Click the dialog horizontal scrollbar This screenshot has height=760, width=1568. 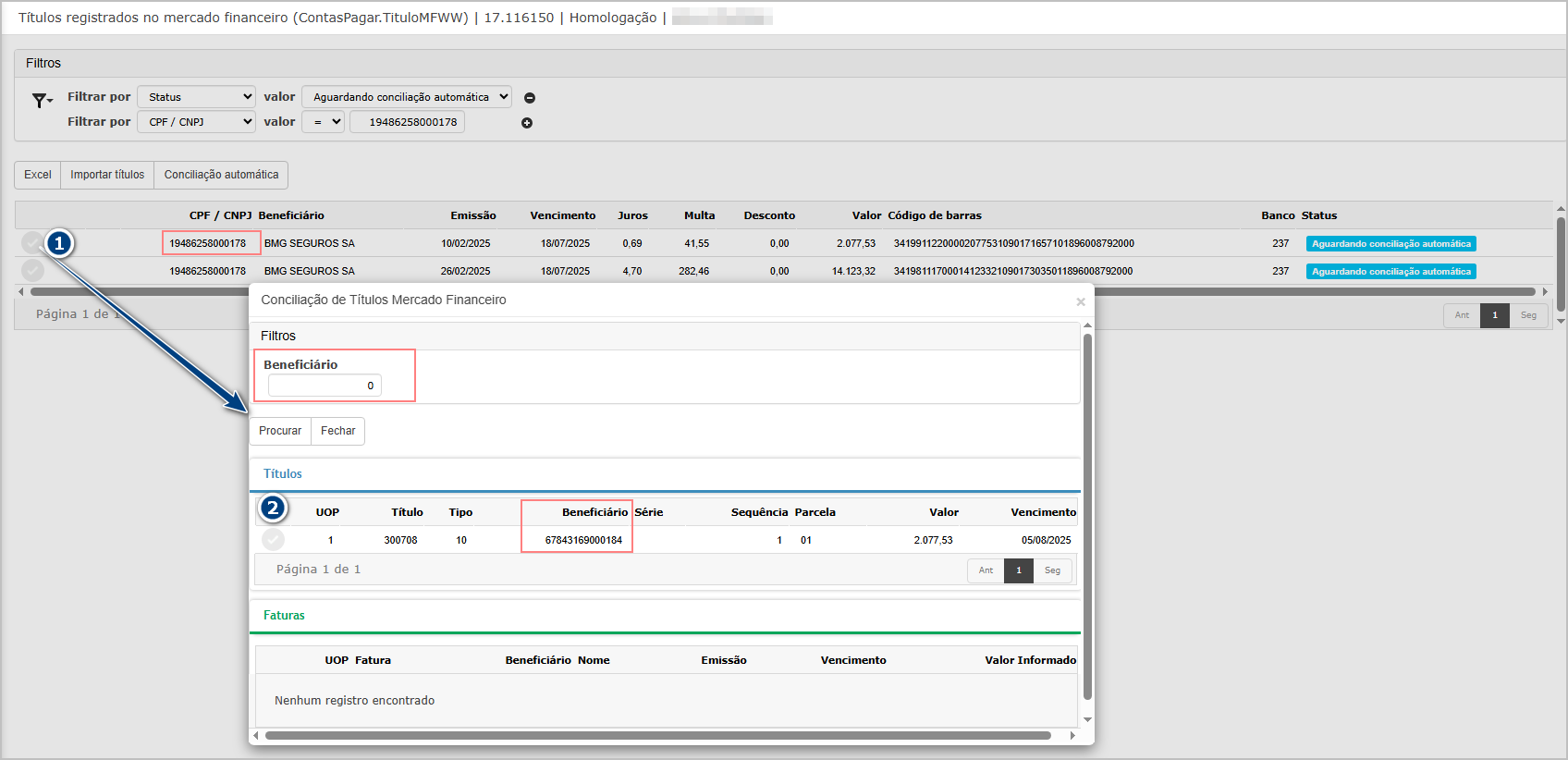point(657,736)
